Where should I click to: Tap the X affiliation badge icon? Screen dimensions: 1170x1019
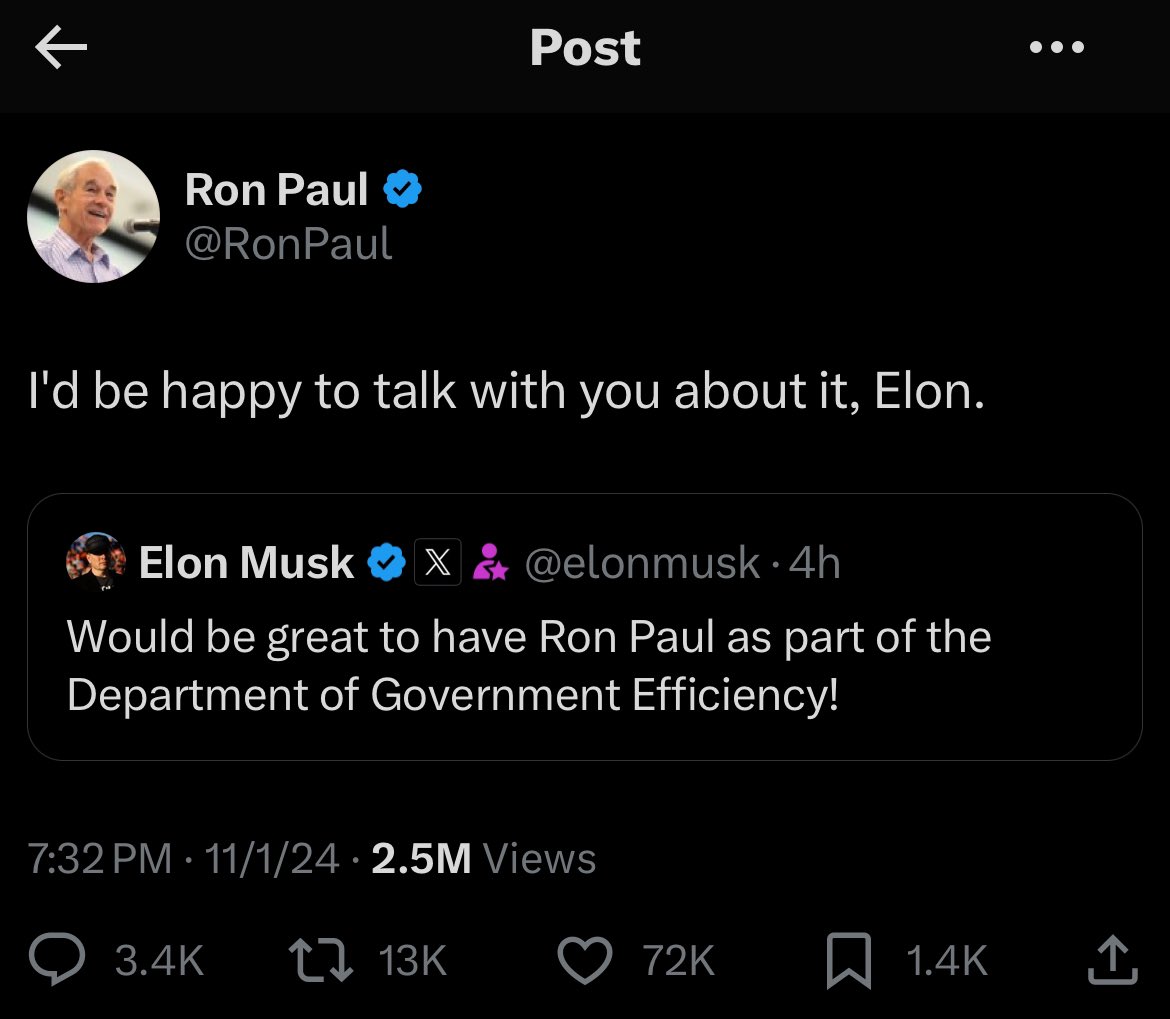point(438,563)
